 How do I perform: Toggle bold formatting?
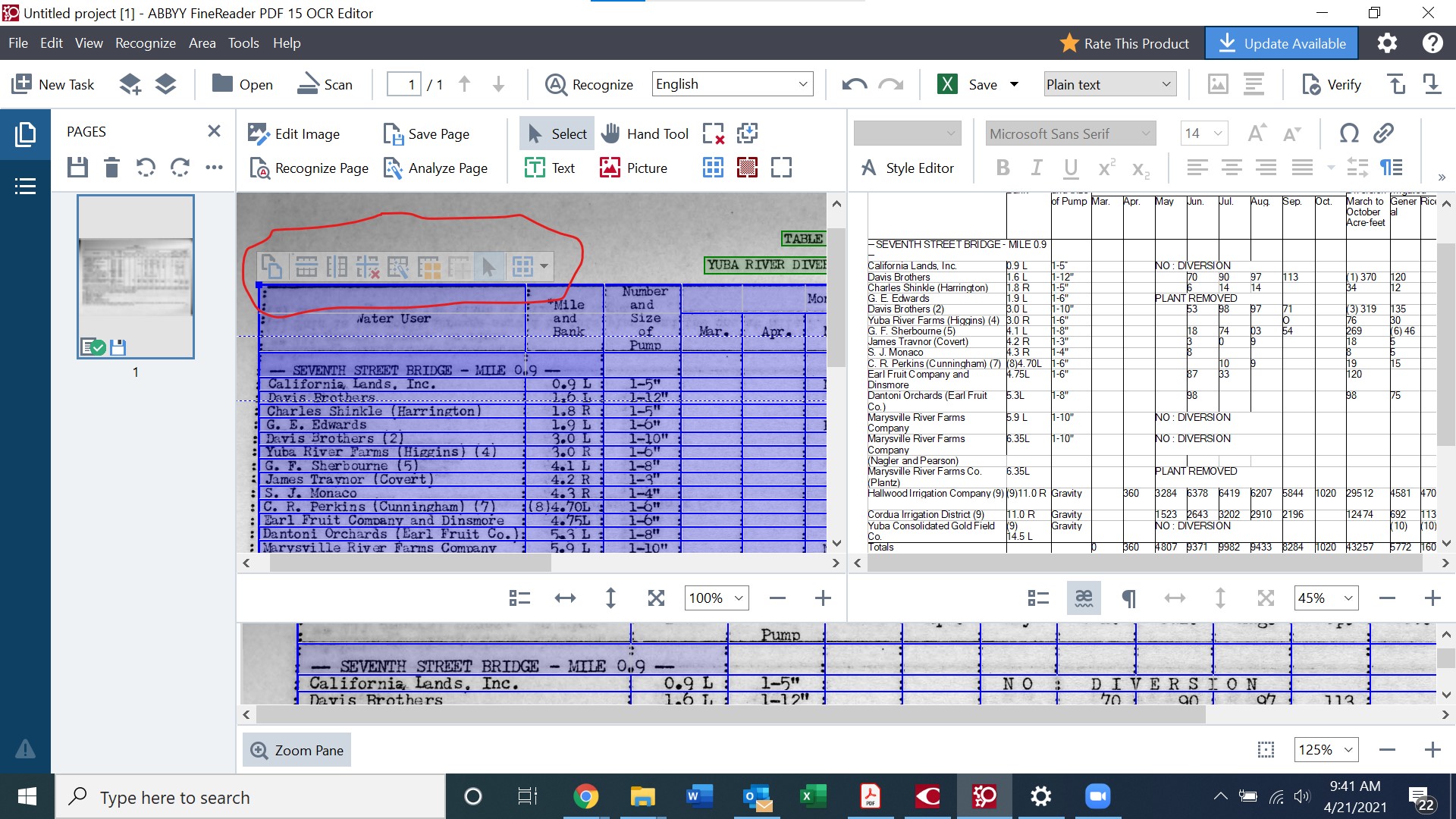pos(1003,168)
